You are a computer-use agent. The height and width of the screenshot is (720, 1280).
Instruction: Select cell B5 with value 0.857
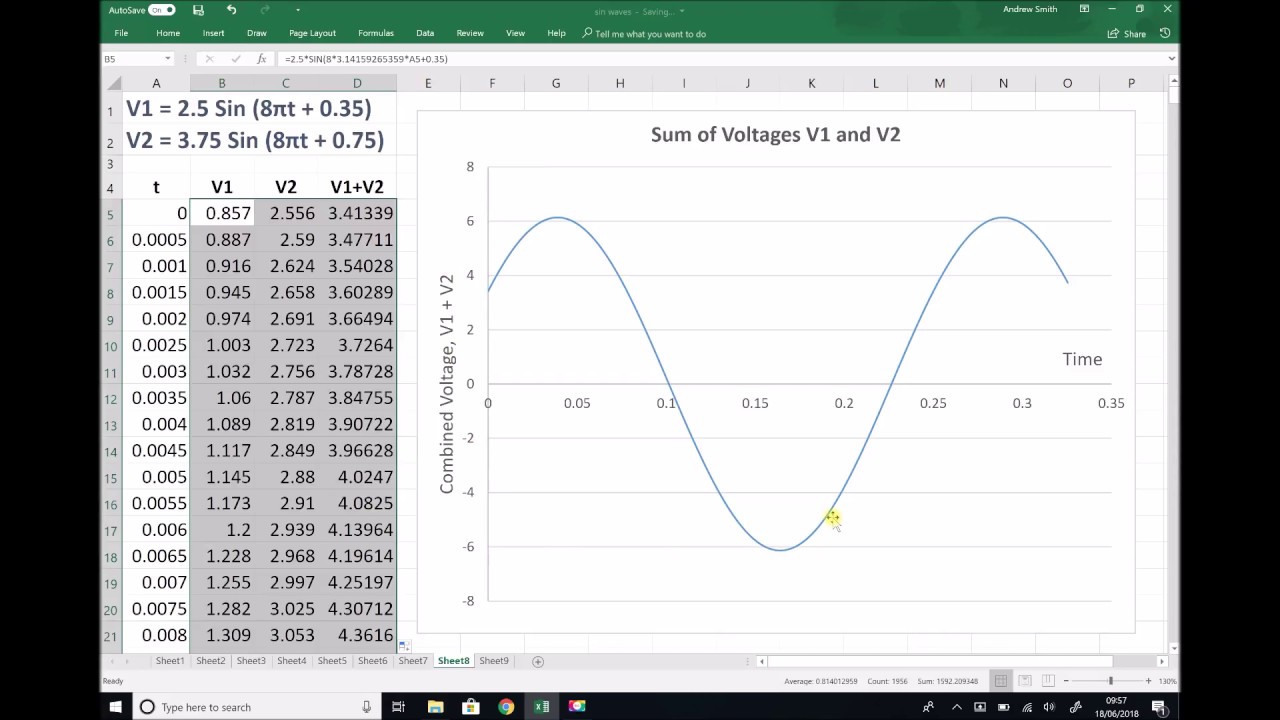click(222, 213)
